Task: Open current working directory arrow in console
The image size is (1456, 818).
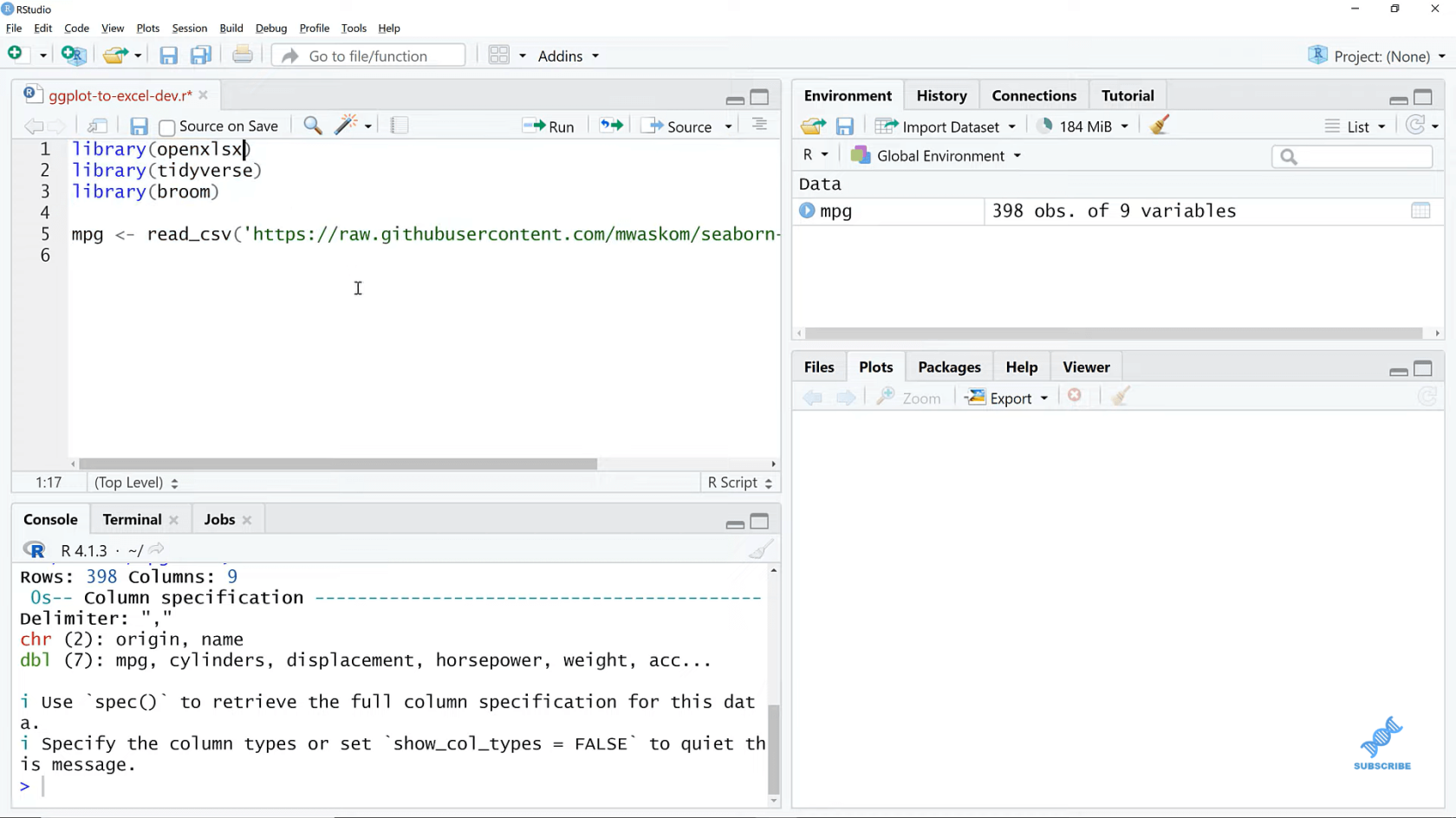Action: click(156, 549)
